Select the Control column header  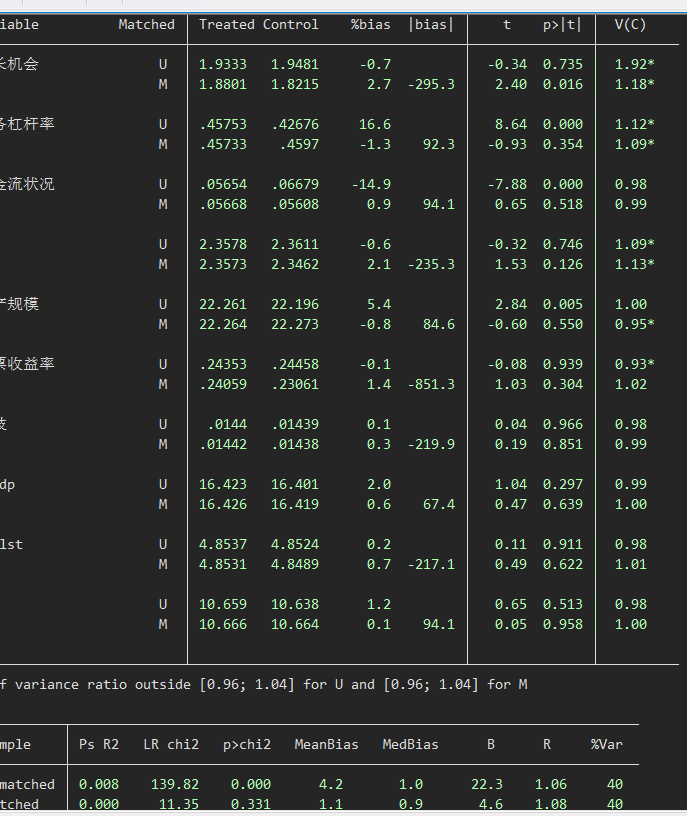pyautogui.click(x=290, y=24)
